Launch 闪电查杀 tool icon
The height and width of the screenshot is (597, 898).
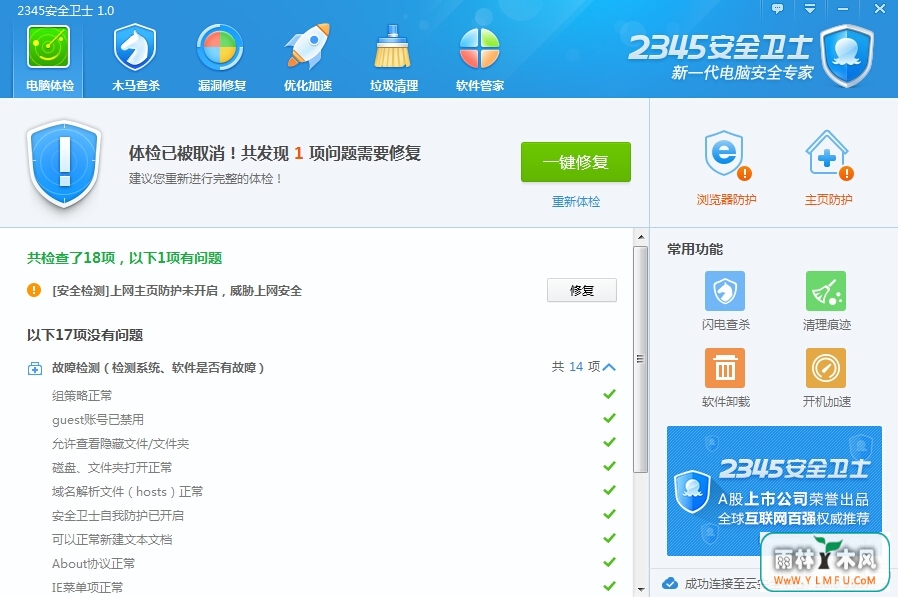(x=725, y=291)
